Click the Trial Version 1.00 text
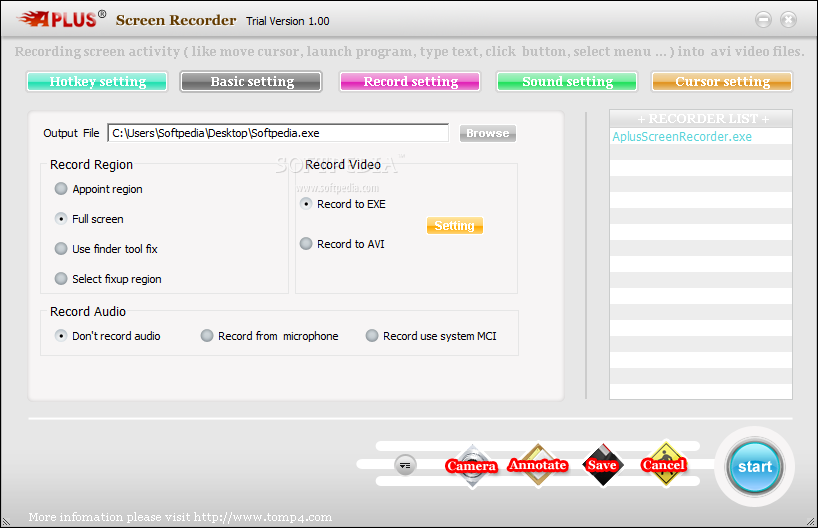 pyautogui.click(x=287, y=21)
